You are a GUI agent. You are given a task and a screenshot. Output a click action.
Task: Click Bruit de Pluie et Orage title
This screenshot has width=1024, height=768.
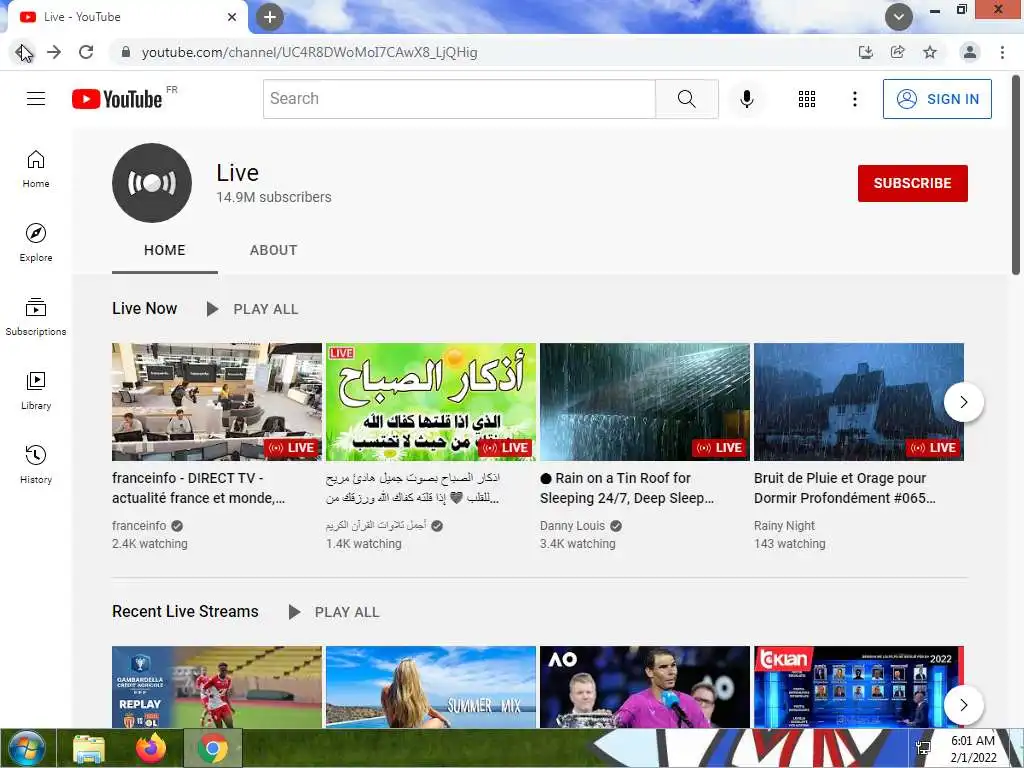[x=844, y=488]
